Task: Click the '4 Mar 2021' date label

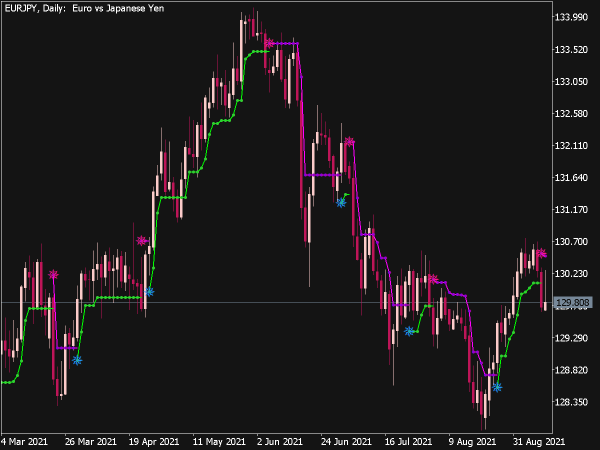Action: click(24, 442)
